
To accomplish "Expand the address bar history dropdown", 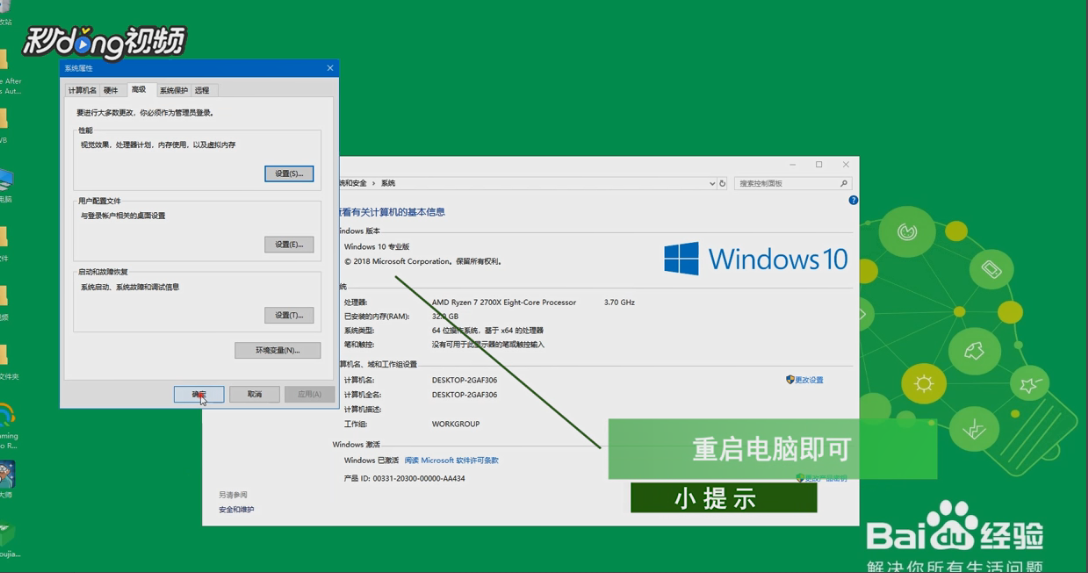I will pos(712,184).
